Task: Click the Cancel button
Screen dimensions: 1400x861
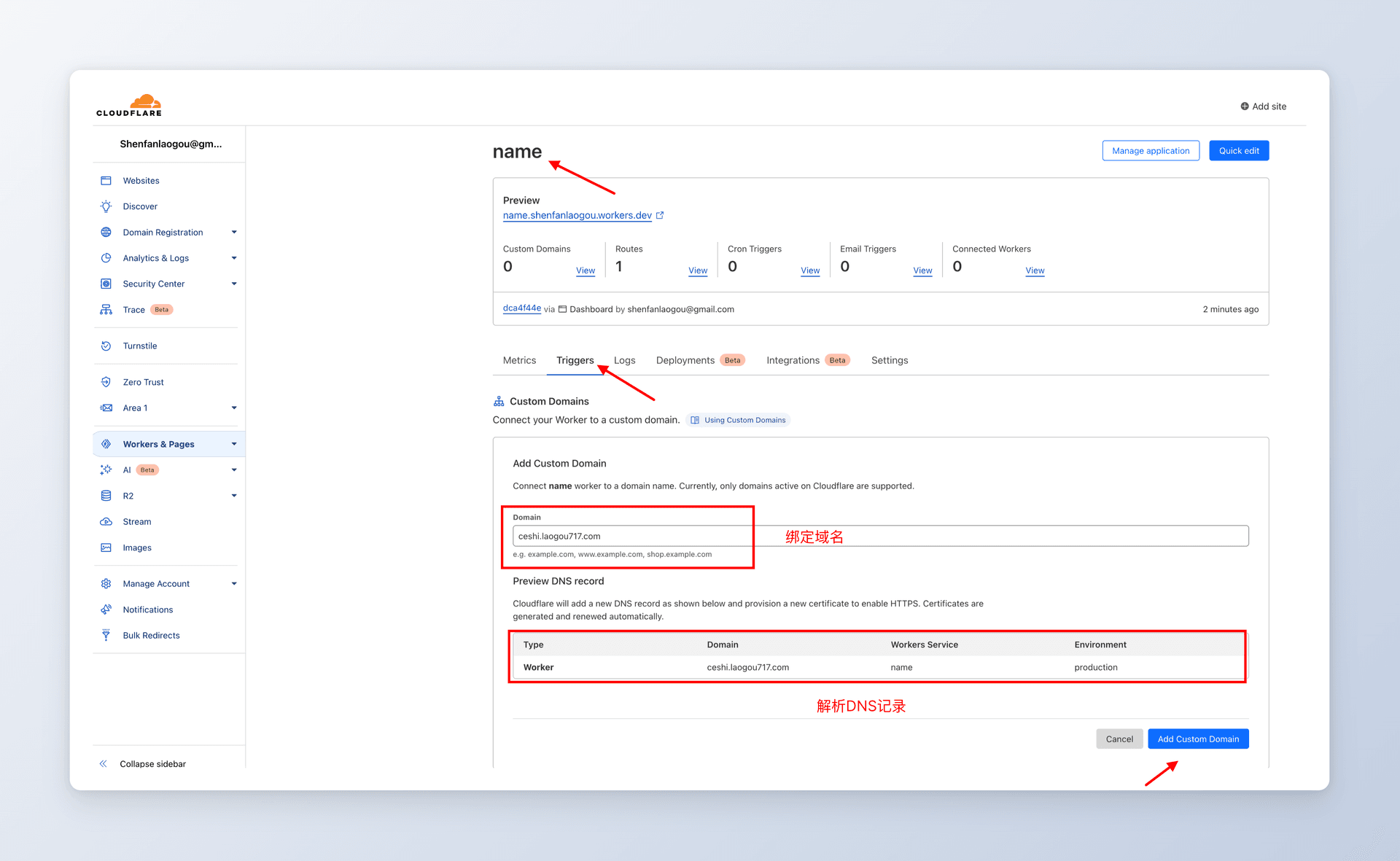Action: click(1119, 739)
